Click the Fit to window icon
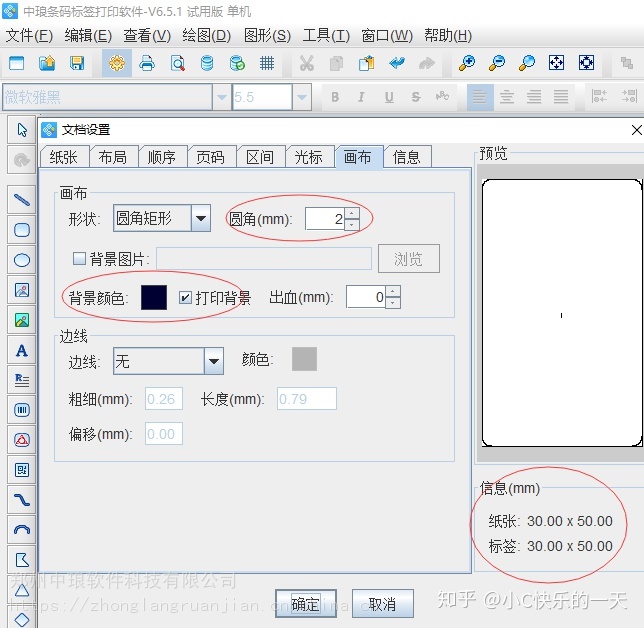This screenshot has width=644, height=628. (x=557, y=63)
